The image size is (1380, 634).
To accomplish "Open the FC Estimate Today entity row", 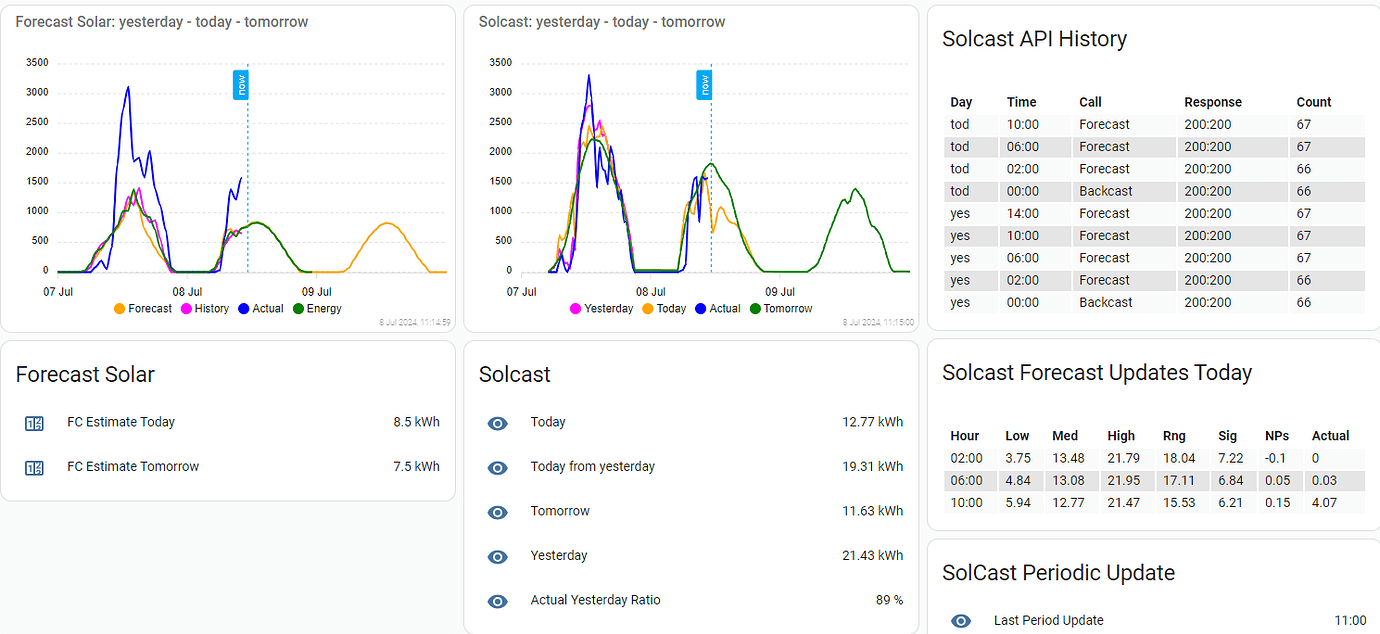I will click(x=120, y=422).
